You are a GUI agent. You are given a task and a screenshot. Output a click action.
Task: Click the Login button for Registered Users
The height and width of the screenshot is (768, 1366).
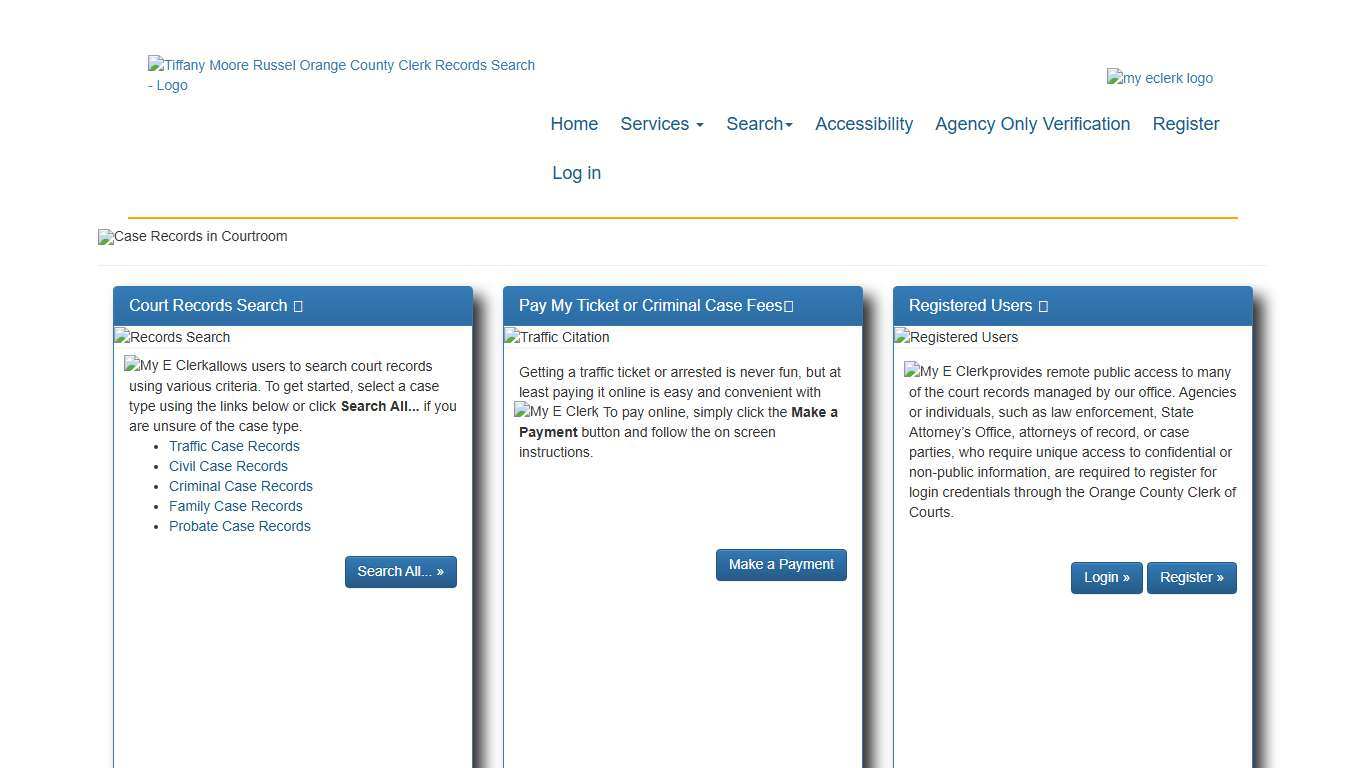1106,577
